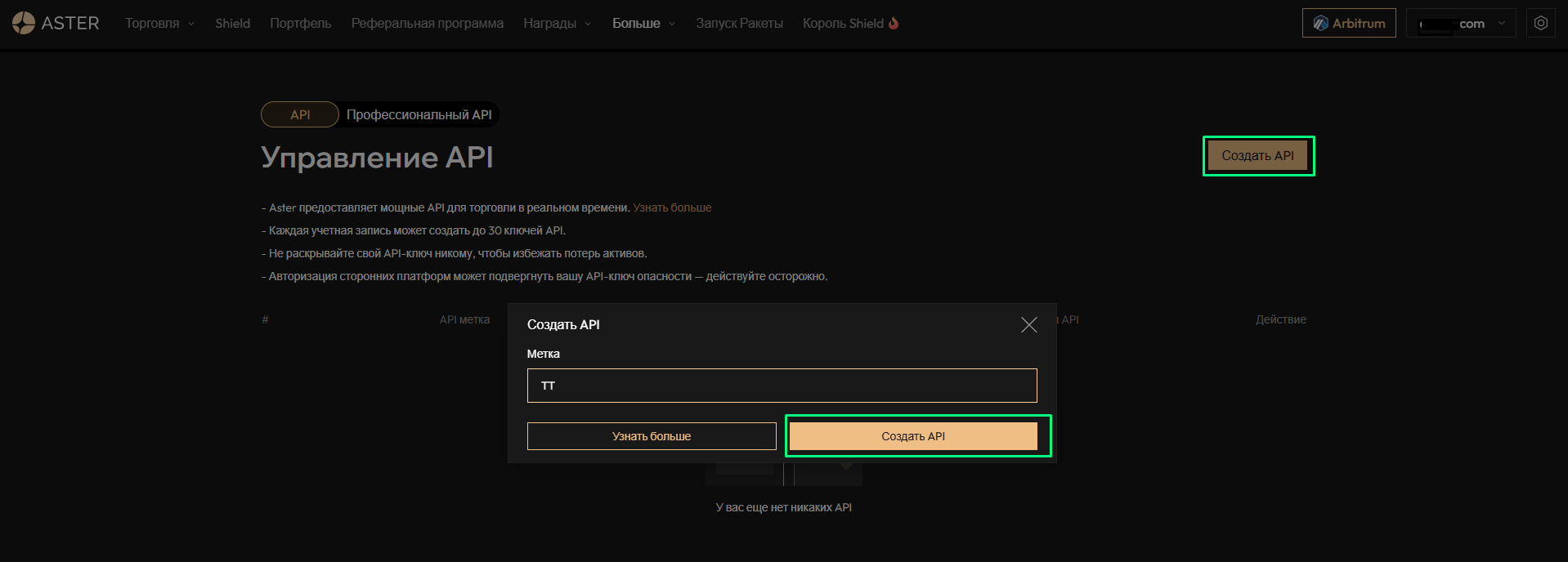The height and width of the screenshot is (562, 1568).
Task: Open the Запуск Ракеты page
Action: (739, 23)
